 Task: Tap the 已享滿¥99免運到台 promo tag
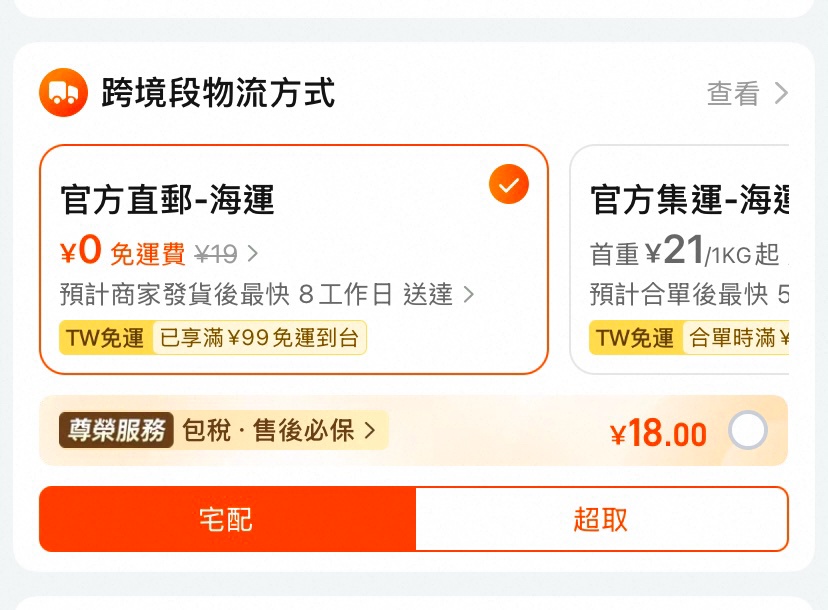pyautogui.click(x=259, y=338)
